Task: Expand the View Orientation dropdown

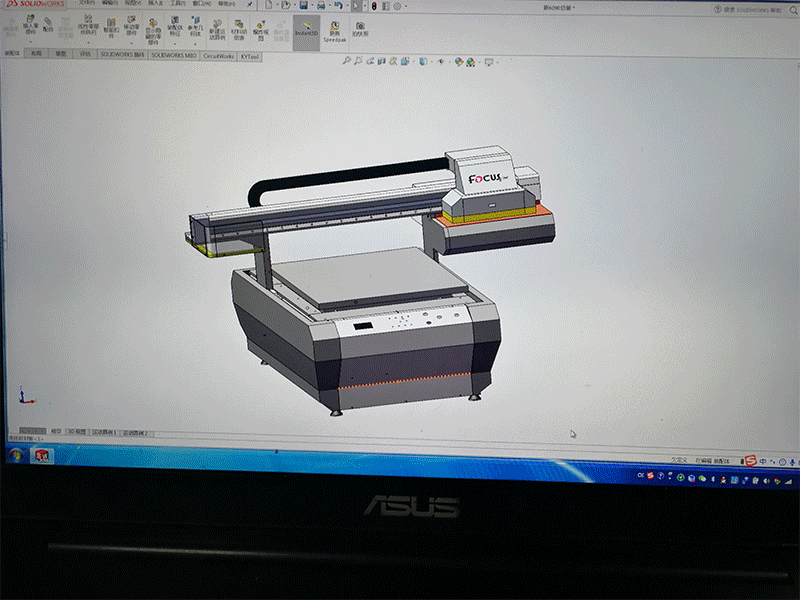Action: [x=405, y=61]
